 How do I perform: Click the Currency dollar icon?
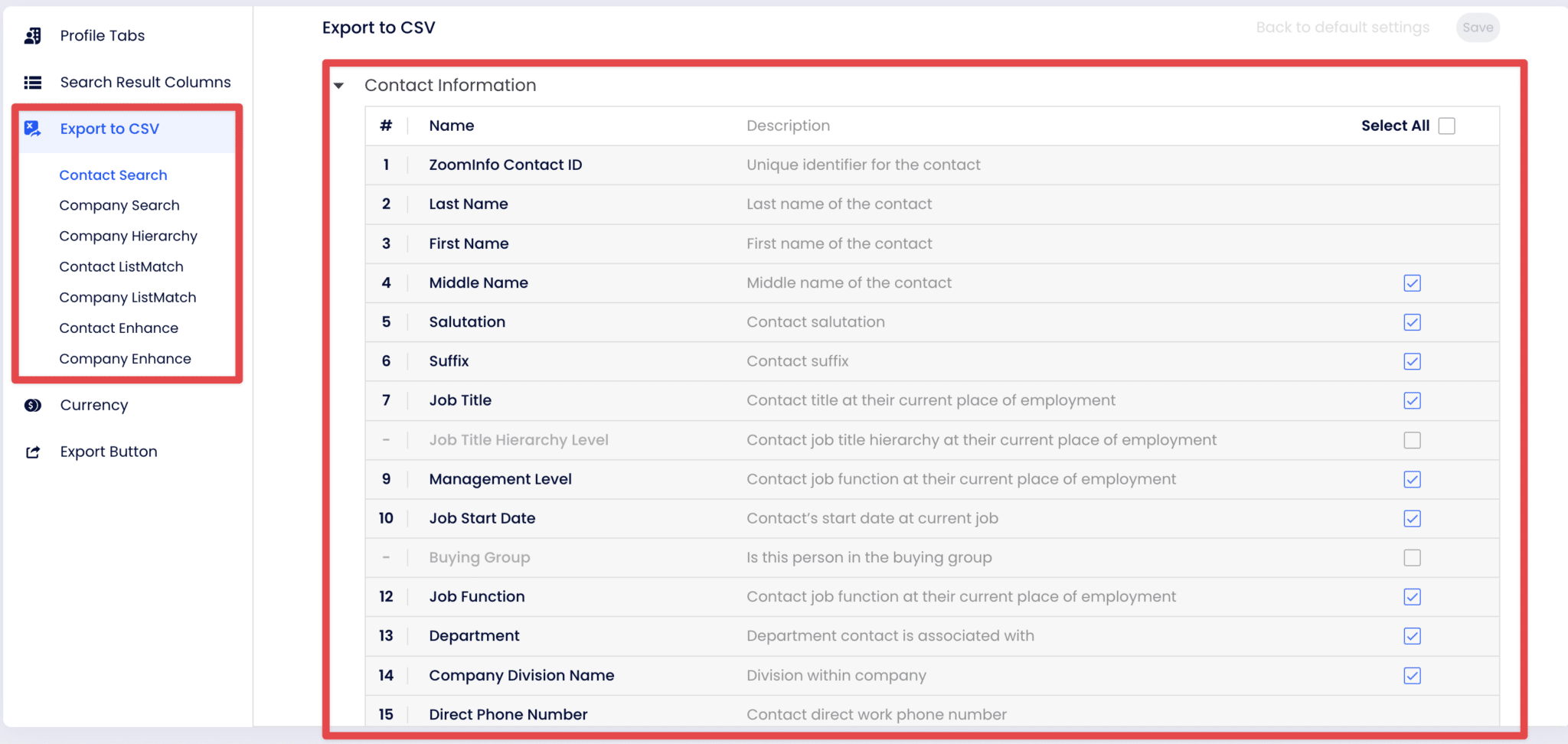tap(32, 405)
